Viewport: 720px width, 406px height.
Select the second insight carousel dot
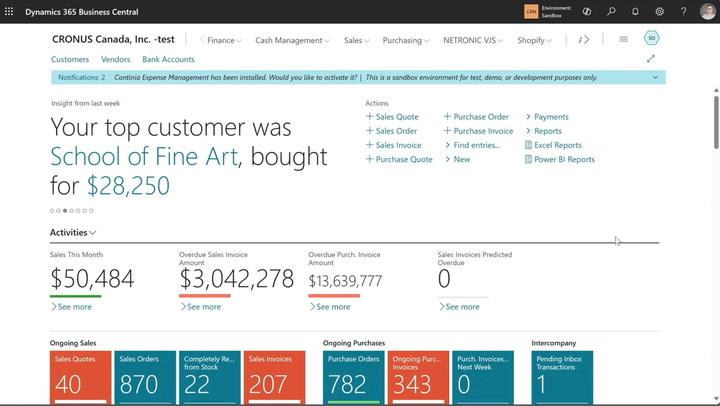(x=58, y=211)
